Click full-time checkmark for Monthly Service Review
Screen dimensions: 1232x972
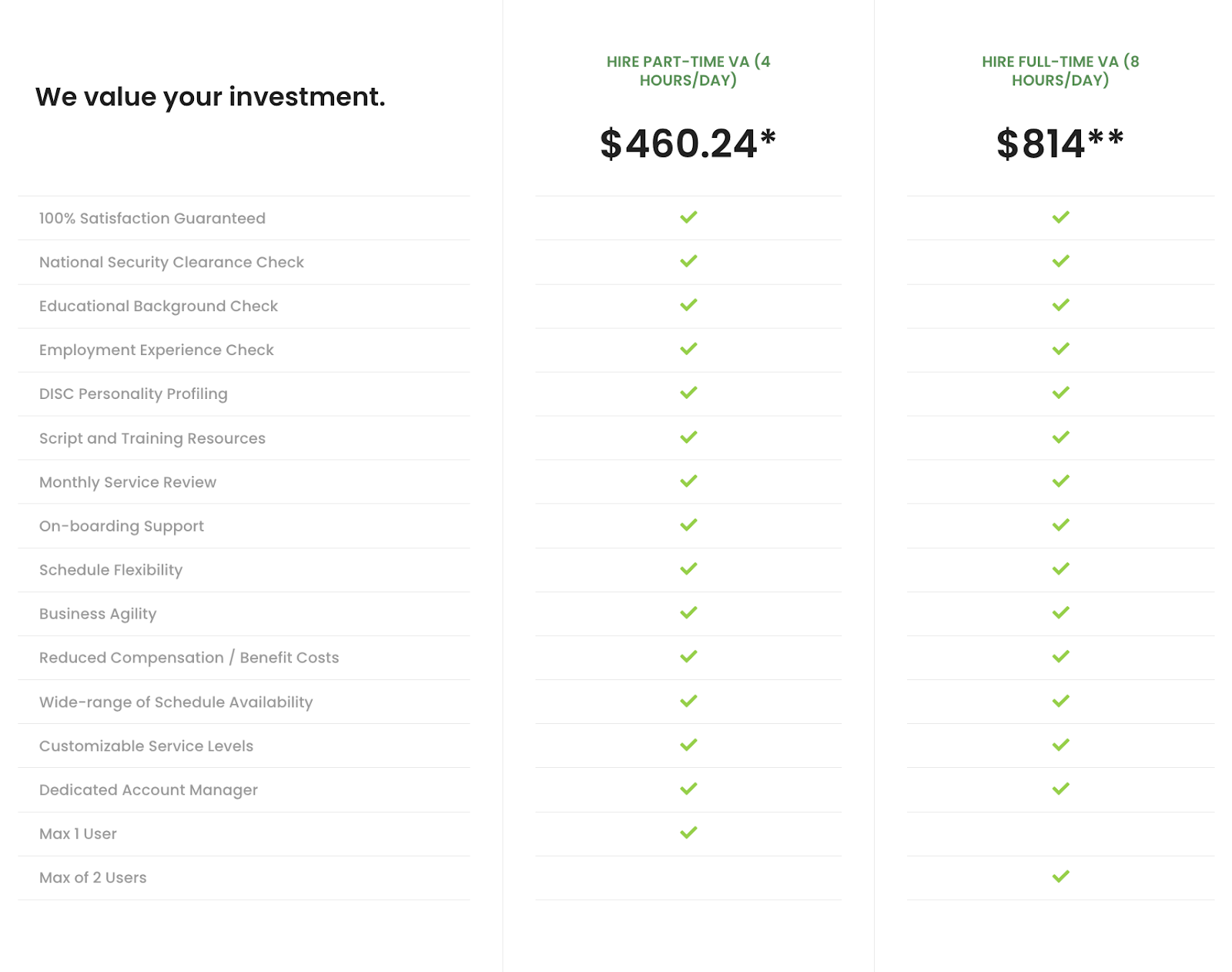(1060, 481)
